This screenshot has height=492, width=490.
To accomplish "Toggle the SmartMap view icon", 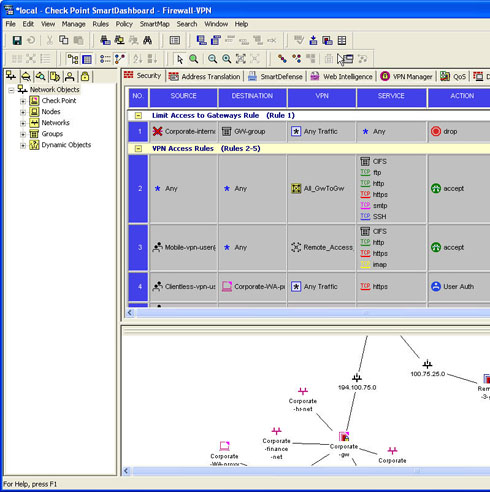I will 120,59.
